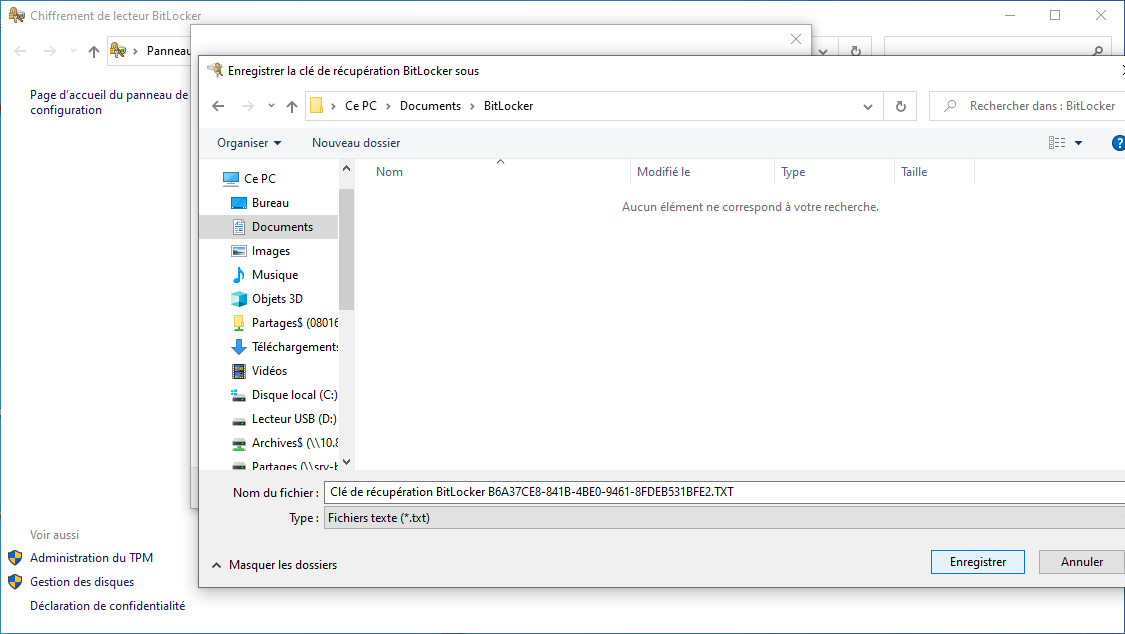This screenshot has width=1125, height=634.
Task: Open the help question mark icon
Action: (1118, 143)
